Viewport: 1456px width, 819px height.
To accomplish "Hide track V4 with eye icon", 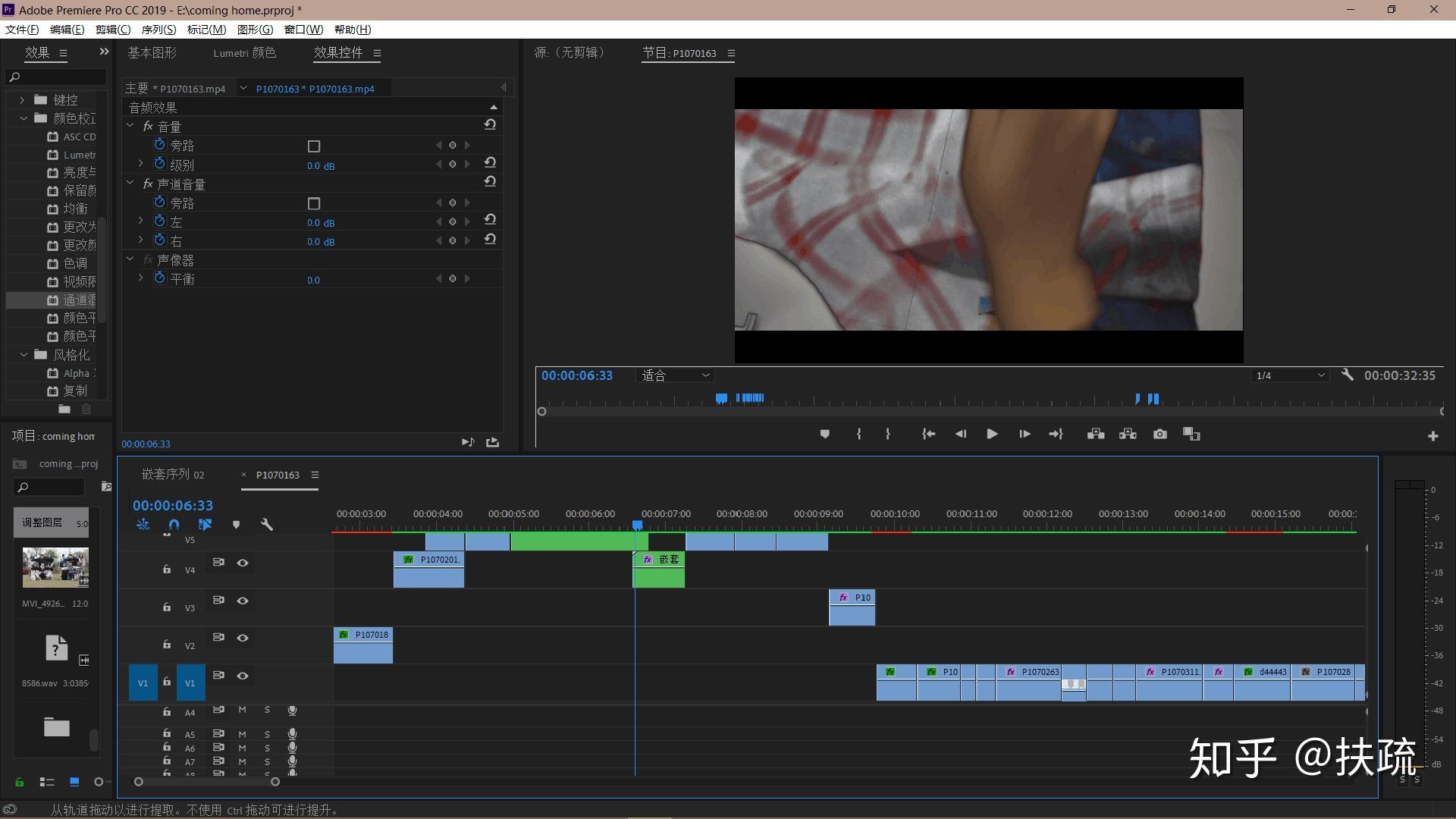I will 243,563.
